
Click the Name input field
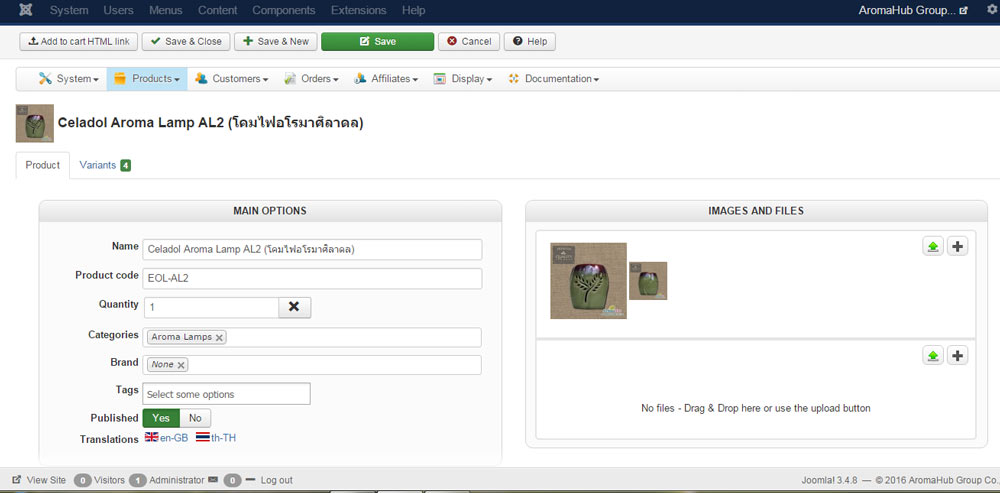click(312, 249)
